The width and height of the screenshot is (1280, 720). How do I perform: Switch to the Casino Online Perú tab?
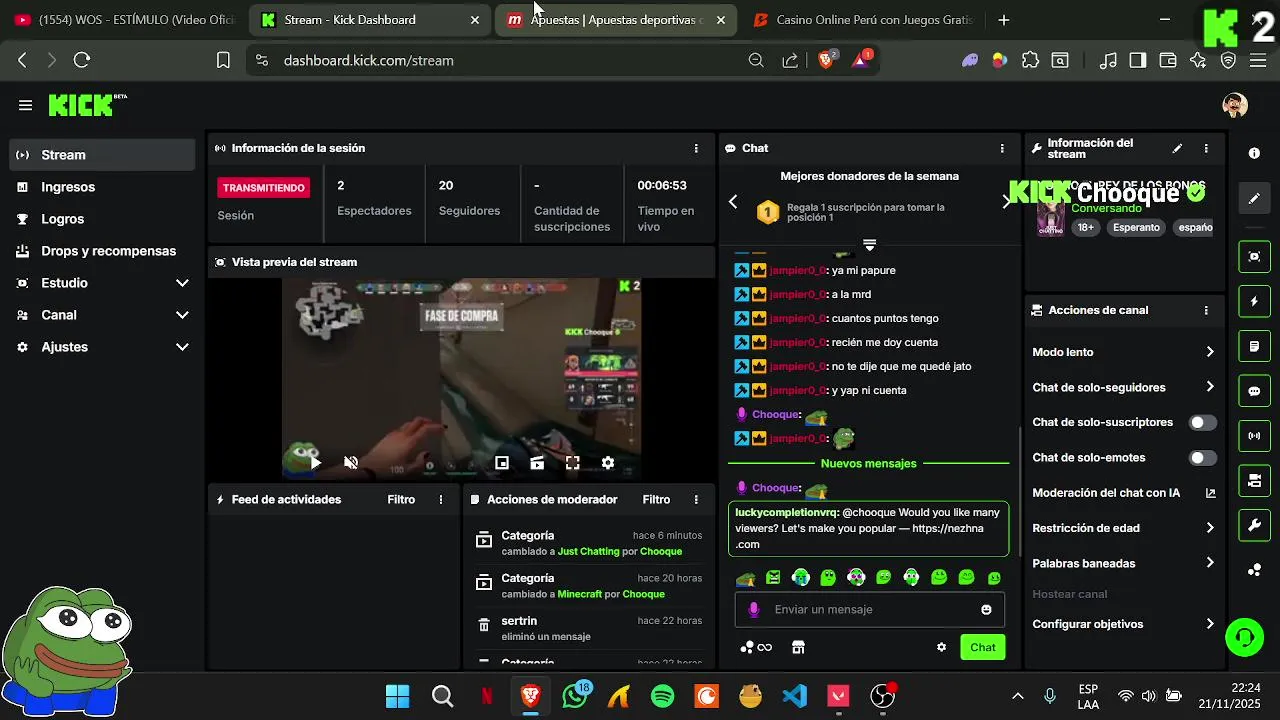tap(863, 20)
